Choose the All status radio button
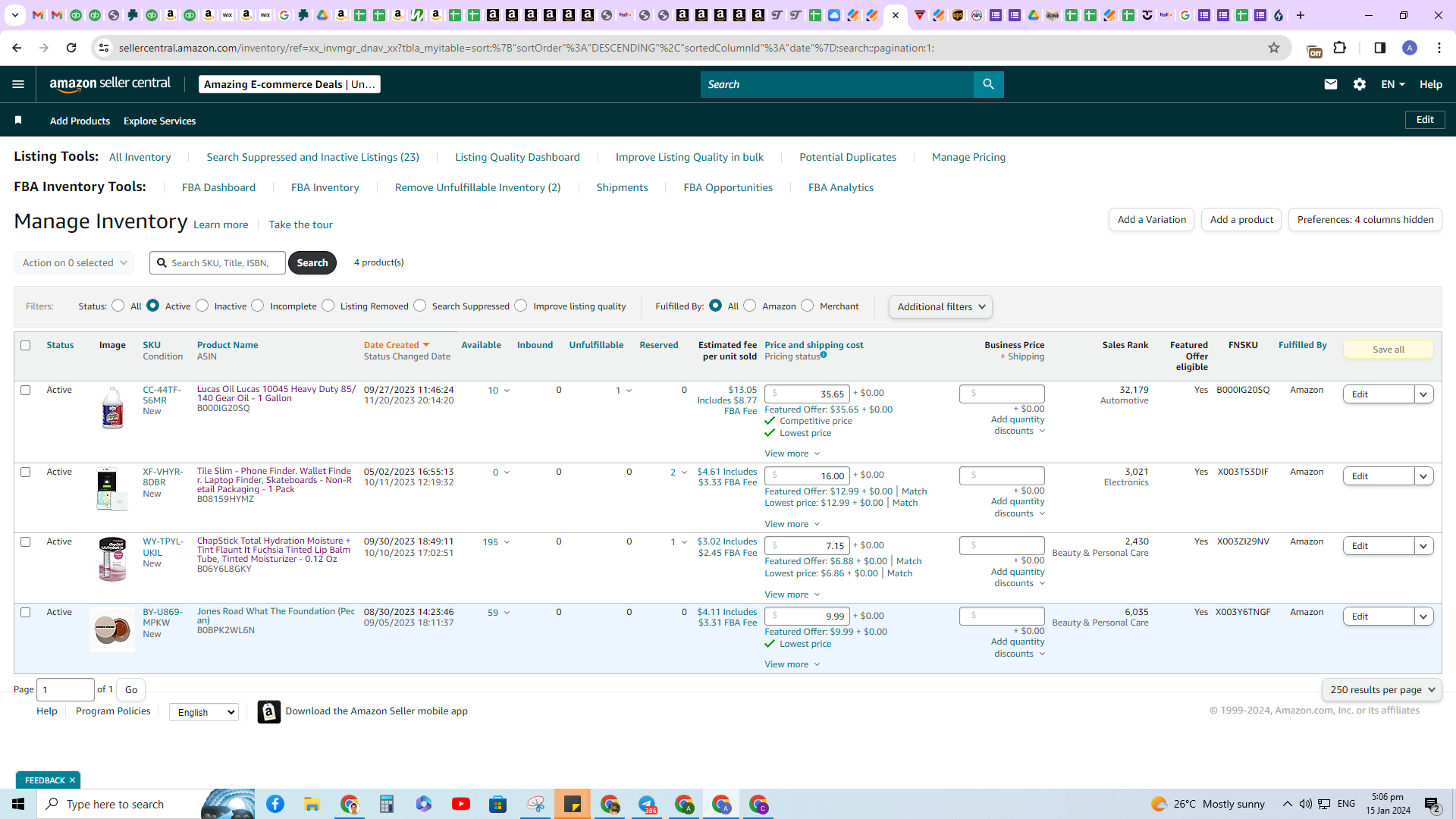Image resolution: width=1456 pixels, height=819 pixels. (118, 306)
